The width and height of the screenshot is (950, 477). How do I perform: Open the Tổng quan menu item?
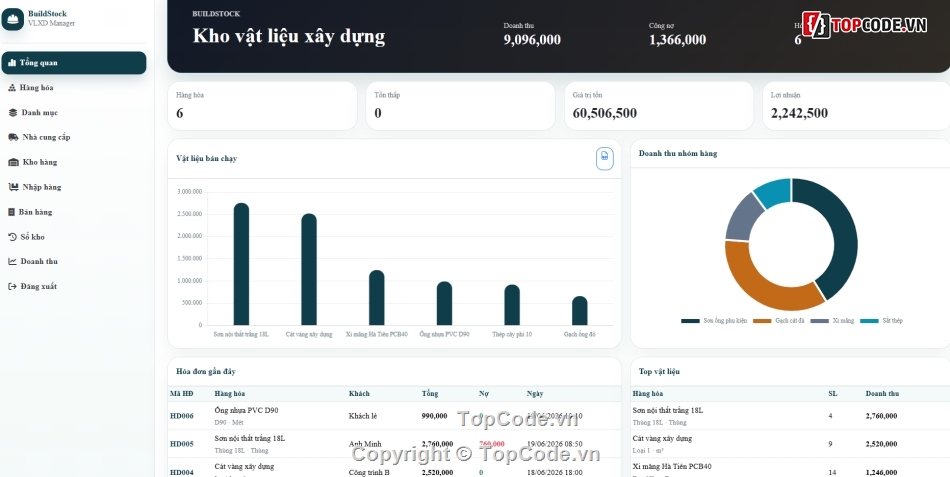(x=74, y=63)
